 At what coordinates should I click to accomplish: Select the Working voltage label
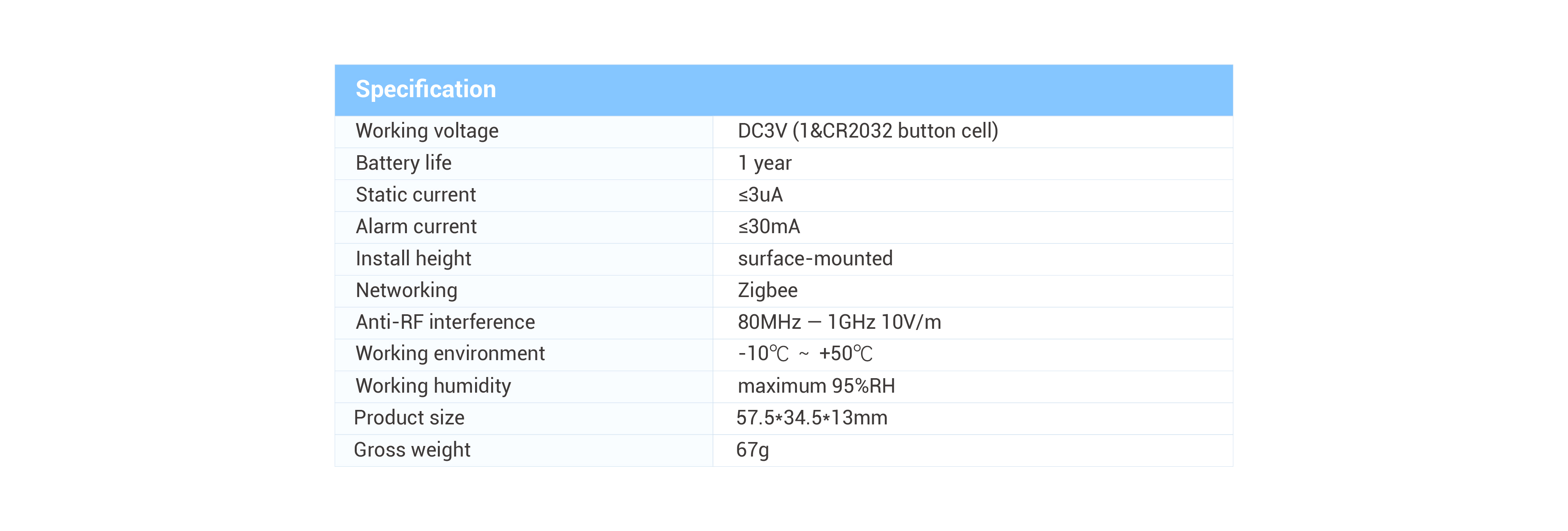click(x=427, y=131)
